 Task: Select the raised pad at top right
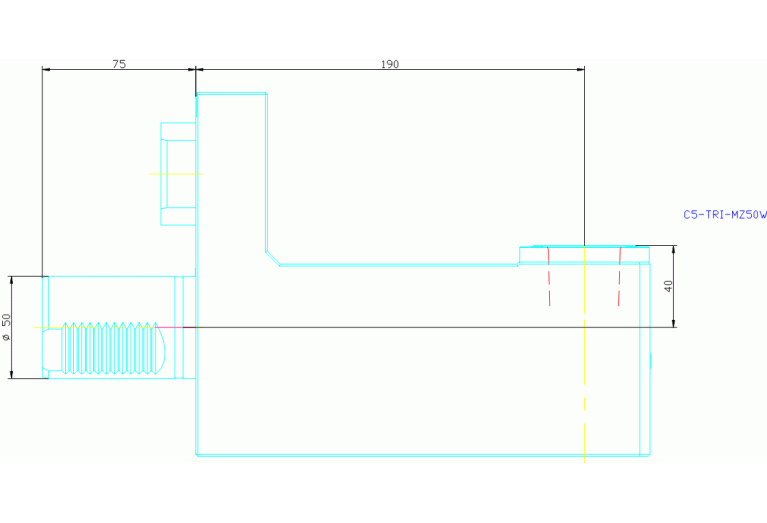[584, 254]
